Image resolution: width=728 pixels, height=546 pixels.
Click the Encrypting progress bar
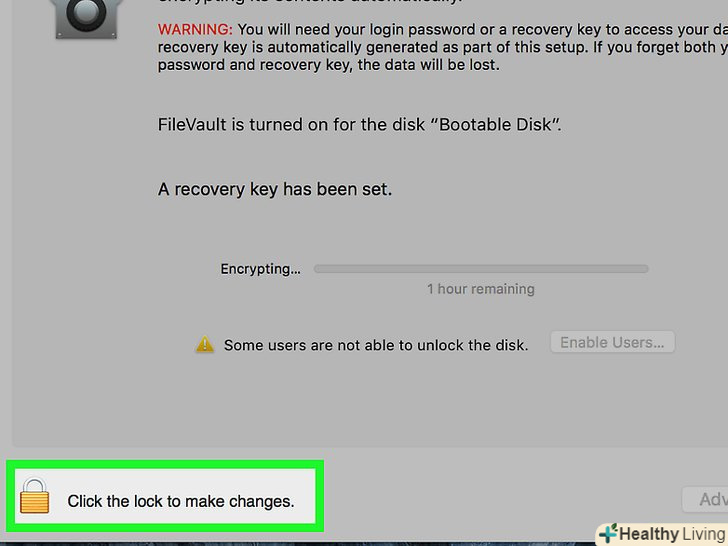481,269
